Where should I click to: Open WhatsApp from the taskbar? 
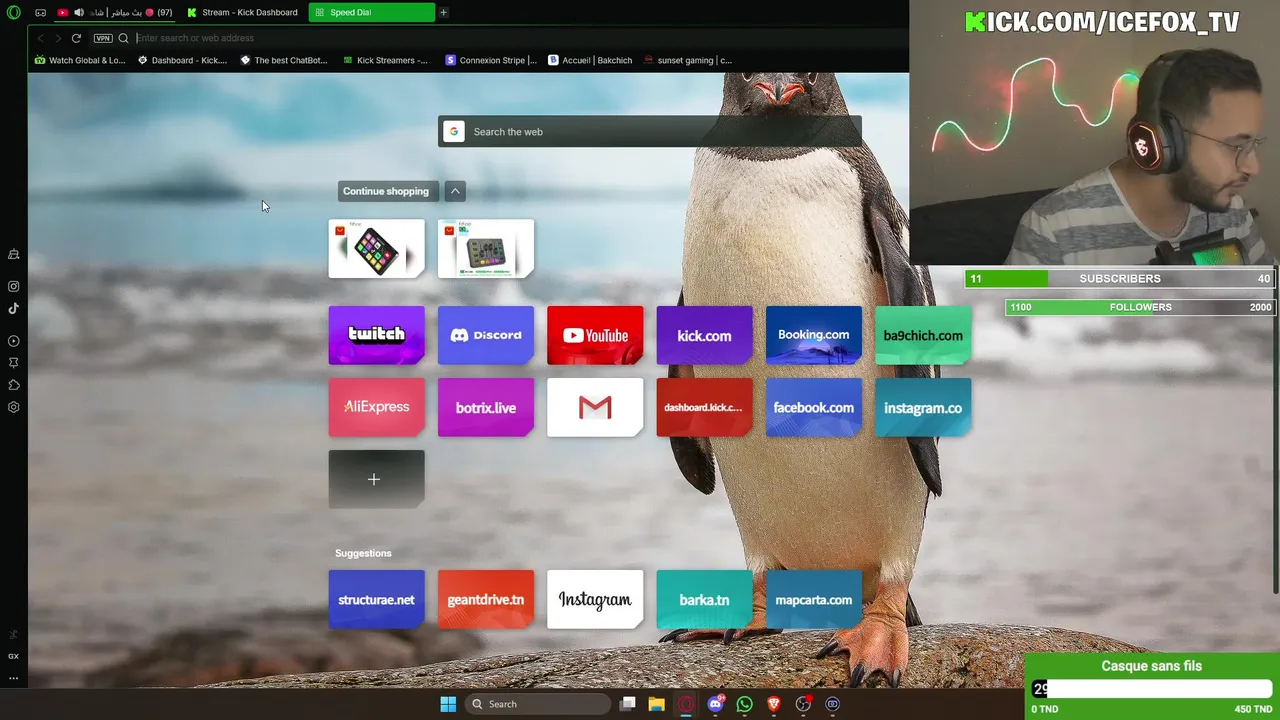pos(744,704)
